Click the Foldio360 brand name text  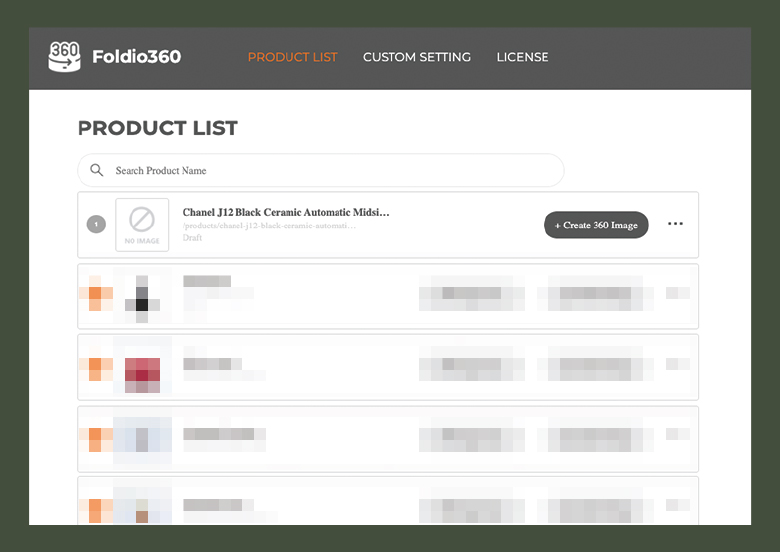point(137,57)
